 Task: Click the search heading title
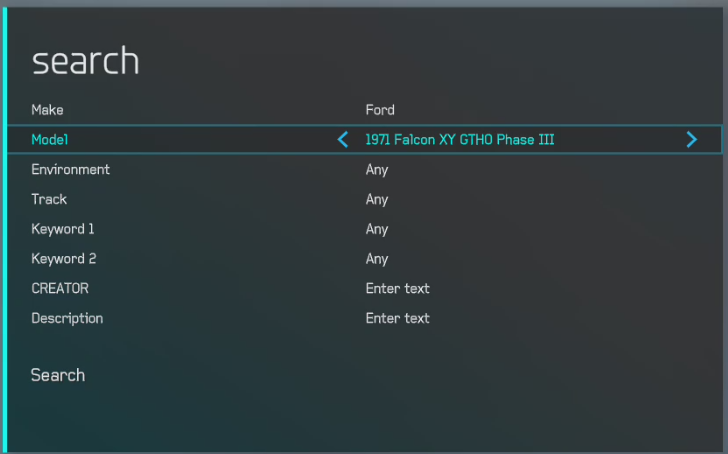tap(85, 60)
